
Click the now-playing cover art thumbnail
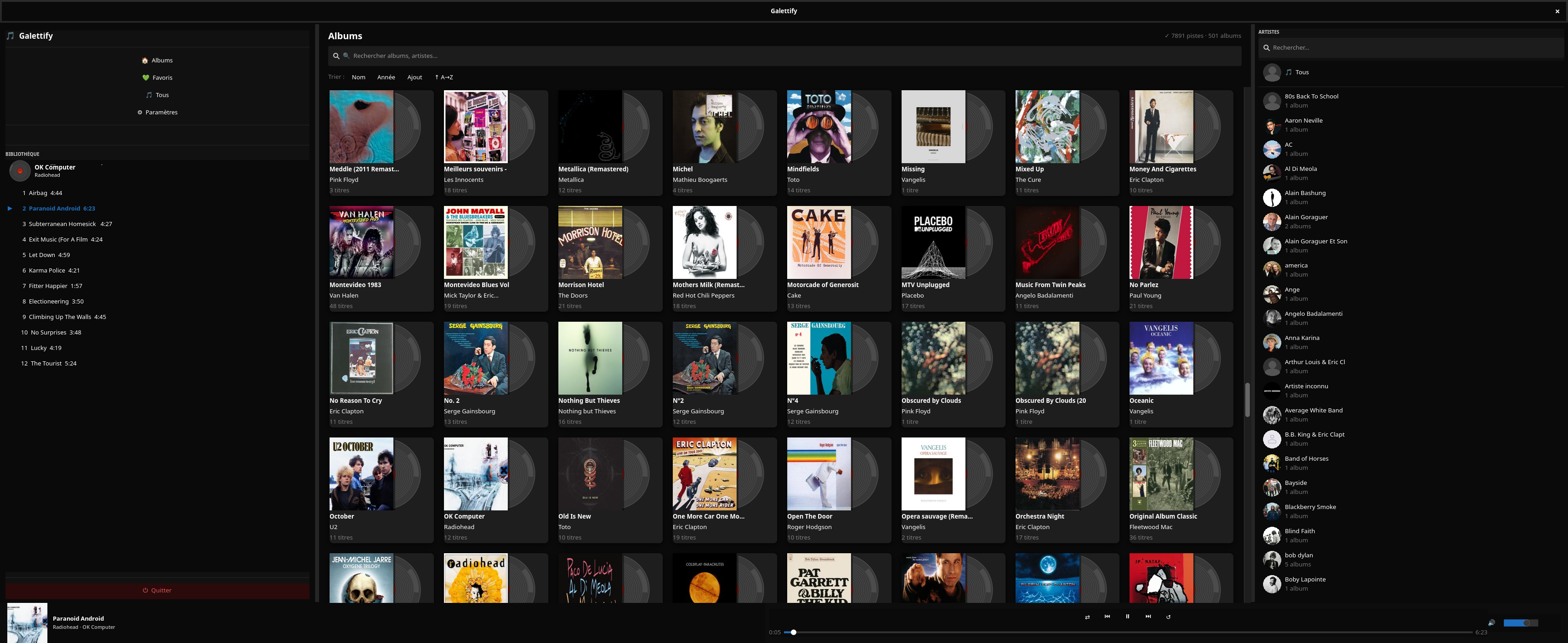pyautogui.click(x=27, y=623)
